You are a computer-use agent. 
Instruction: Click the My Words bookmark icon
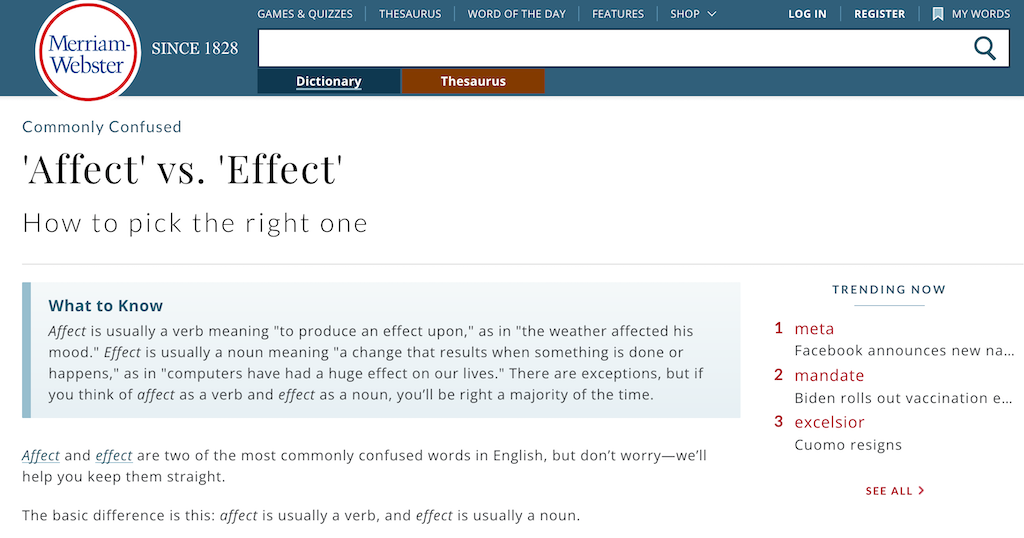click(937, 14)
